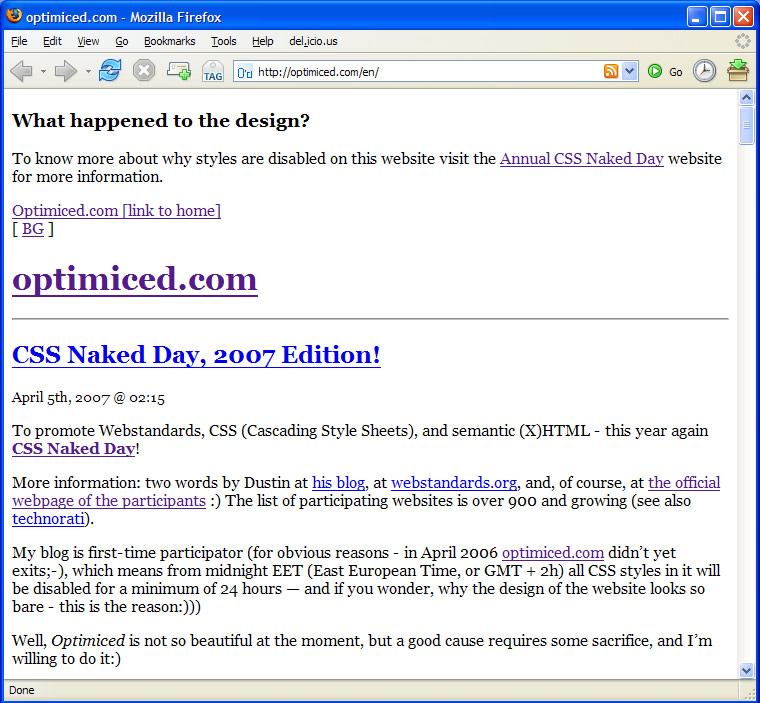Open the History clock icon
The height and width of the screenshot is (703, 760).
click(704, 71)
